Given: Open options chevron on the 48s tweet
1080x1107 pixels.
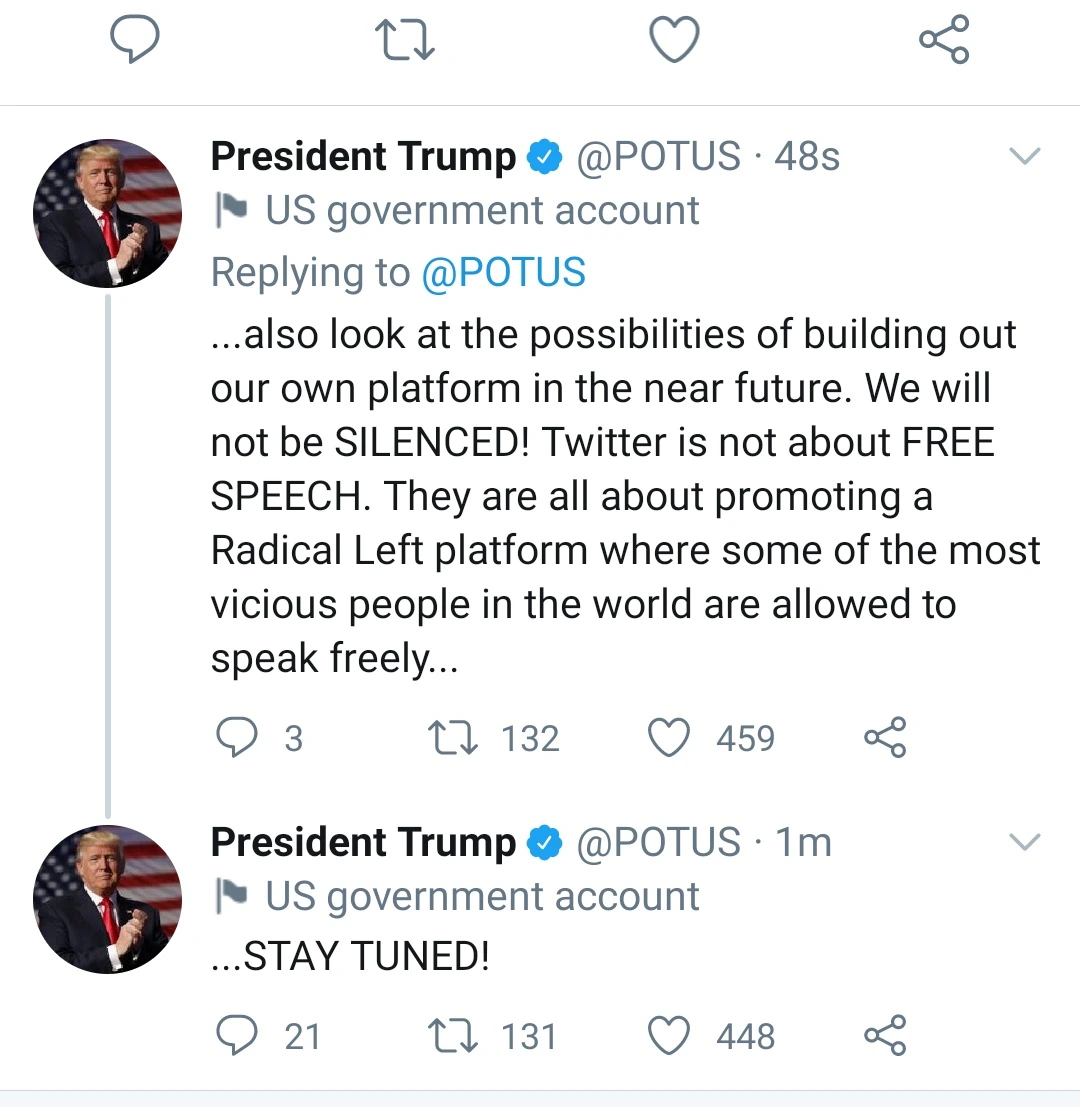Looking at the screenshot, I should tap(1025, 155).
